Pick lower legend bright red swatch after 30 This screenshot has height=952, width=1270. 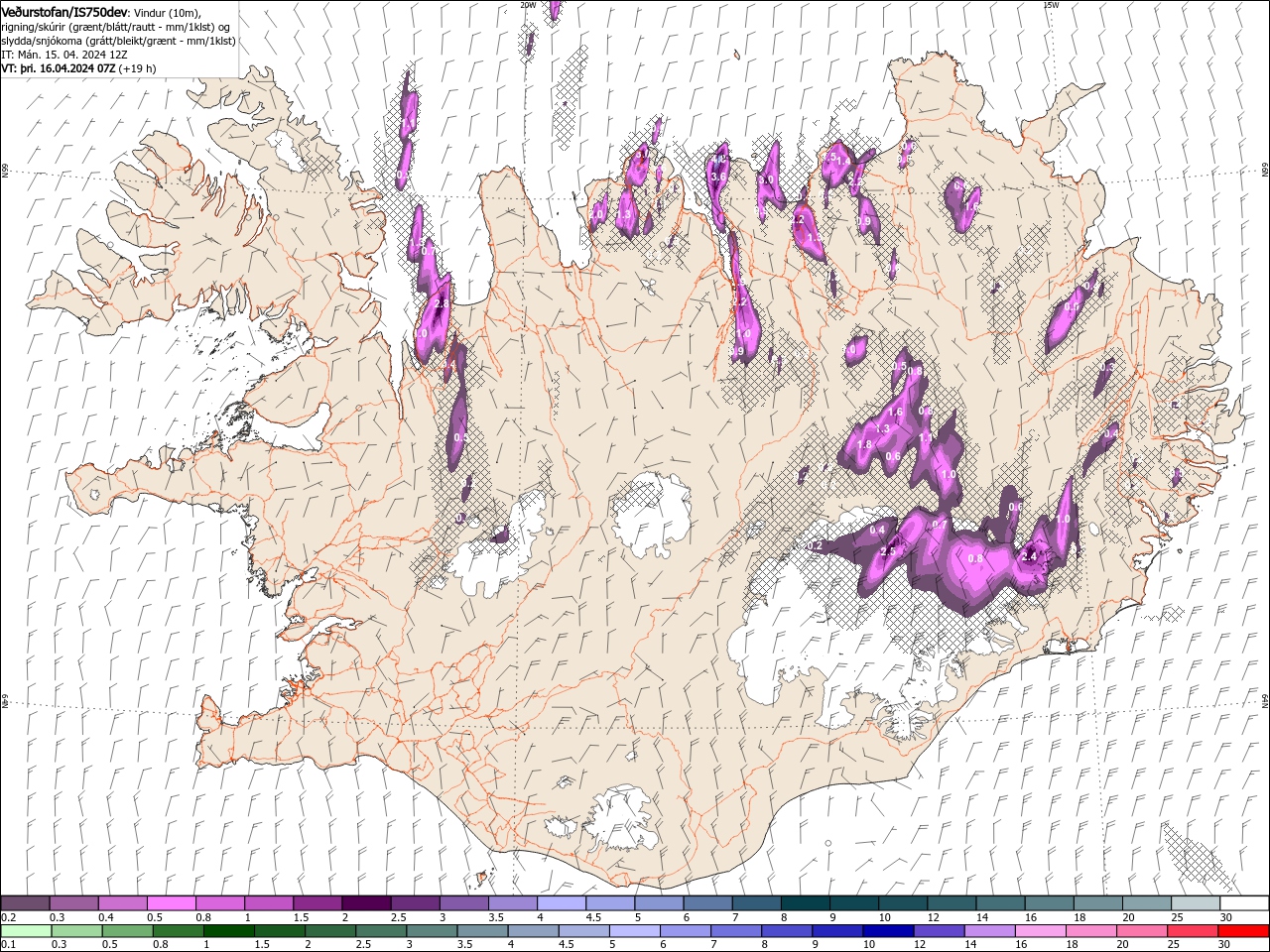point(1242,931)
